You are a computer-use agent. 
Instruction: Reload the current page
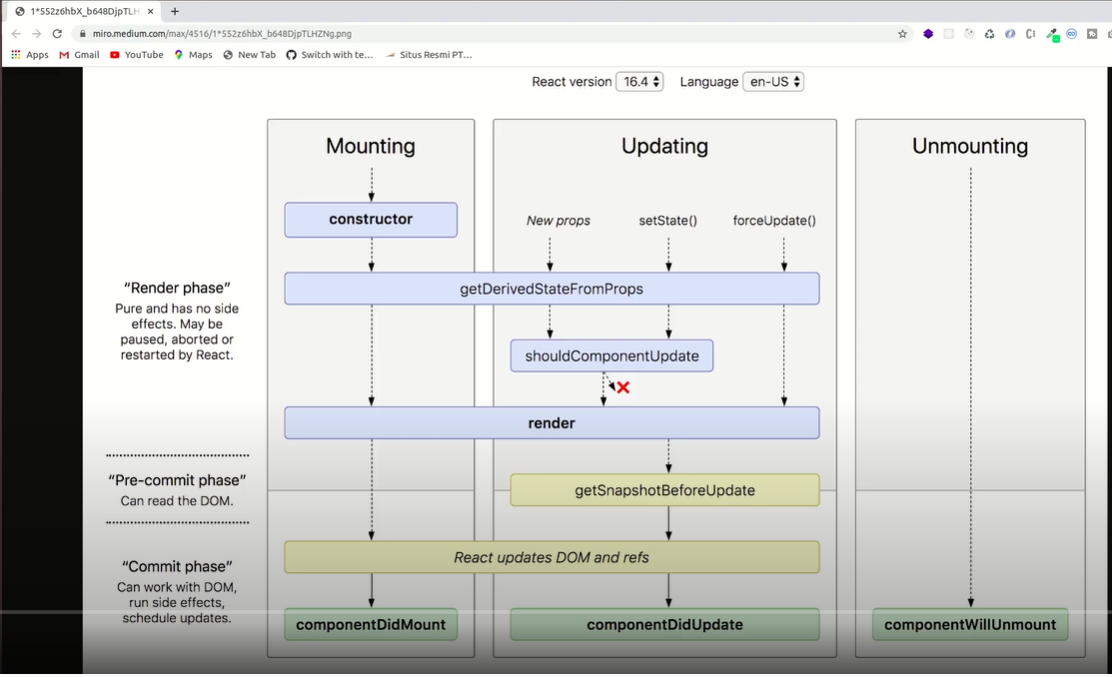tap(59, 33)
